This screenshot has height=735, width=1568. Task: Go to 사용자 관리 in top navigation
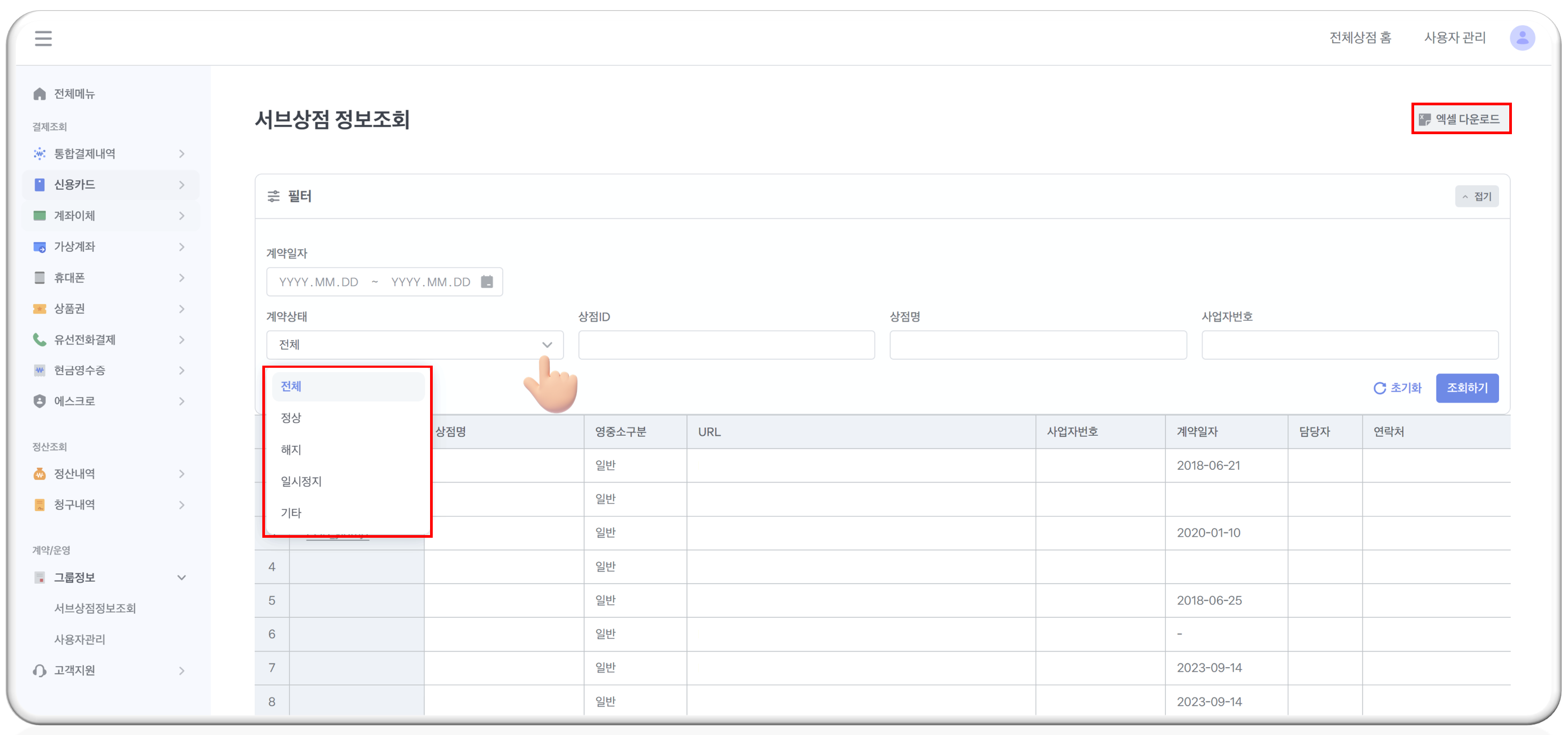pos(1454,38)
